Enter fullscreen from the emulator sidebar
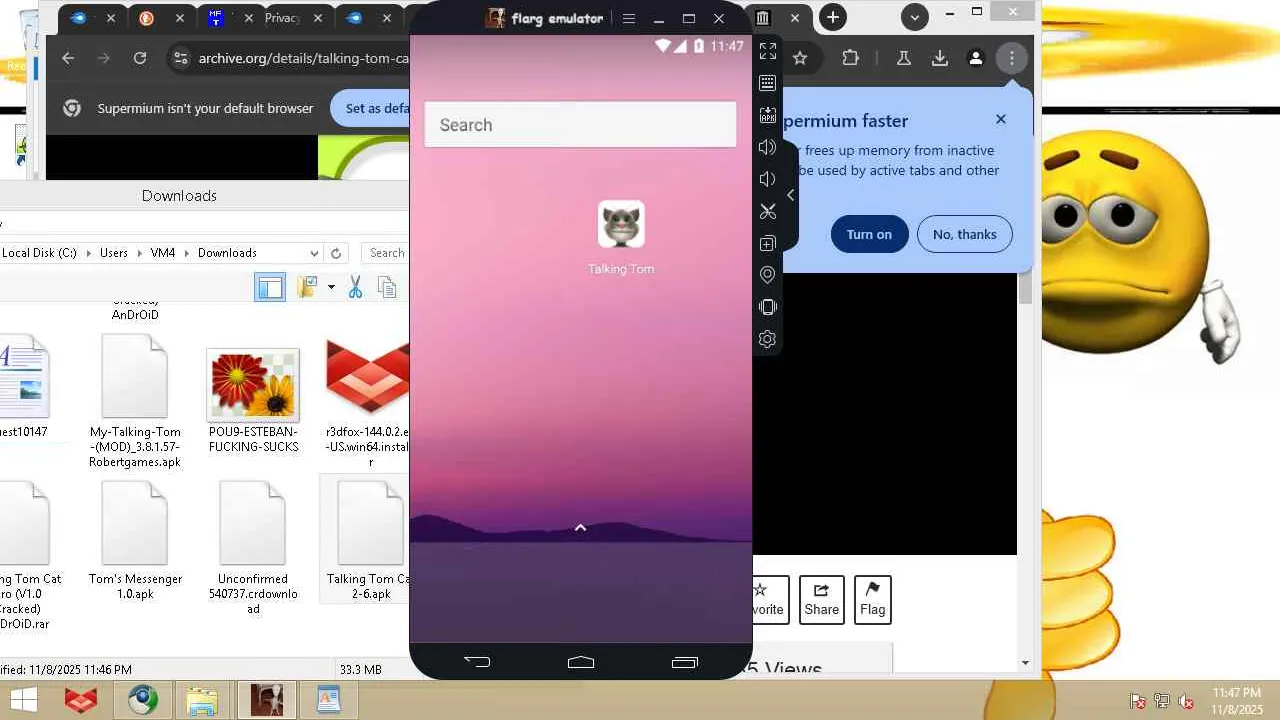This screenshot has height=720, width=1280. pyautogui.click(x=768, y=51)
